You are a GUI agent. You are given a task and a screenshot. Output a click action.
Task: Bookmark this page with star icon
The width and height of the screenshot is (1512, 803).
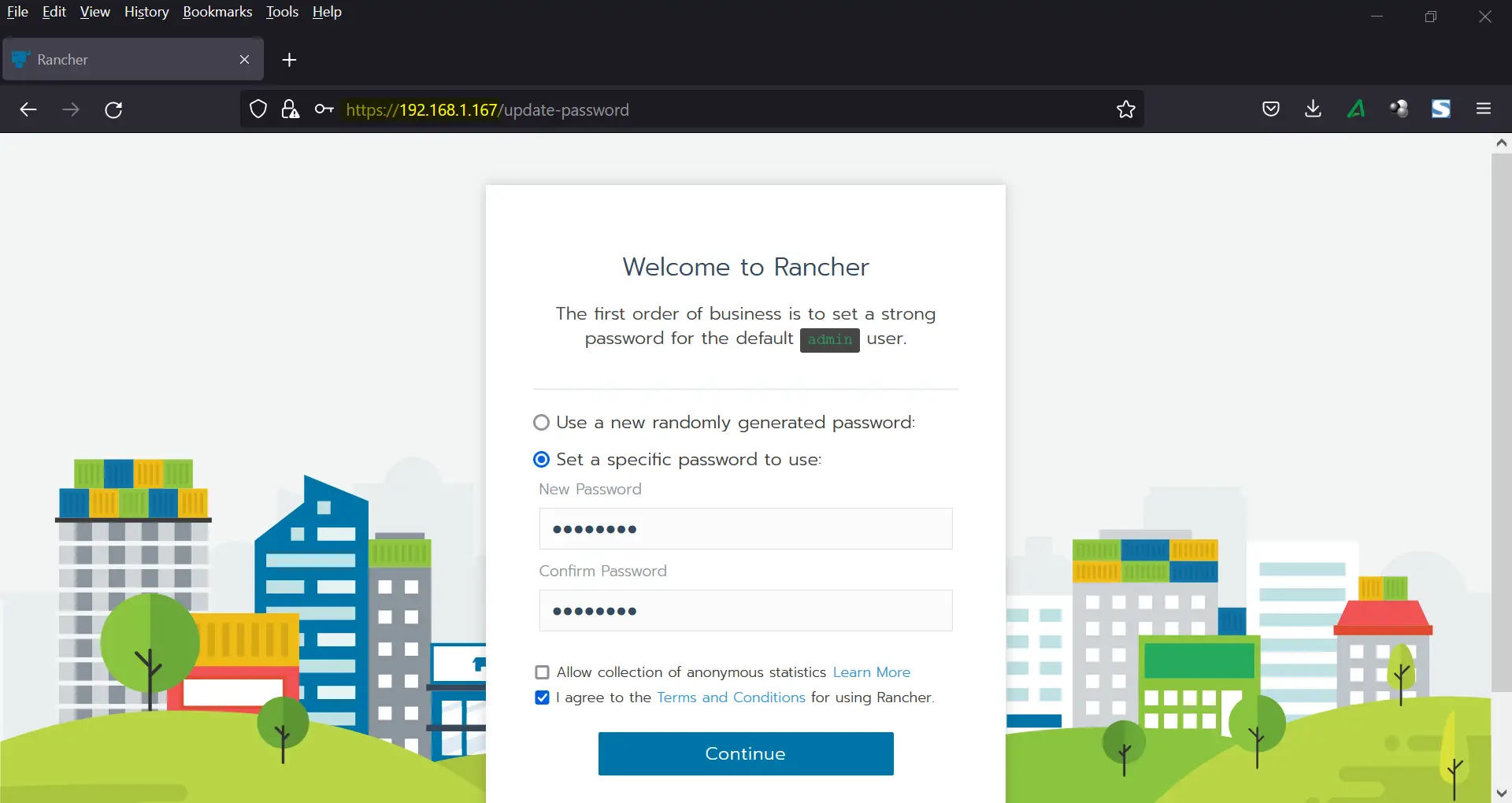1126,109
